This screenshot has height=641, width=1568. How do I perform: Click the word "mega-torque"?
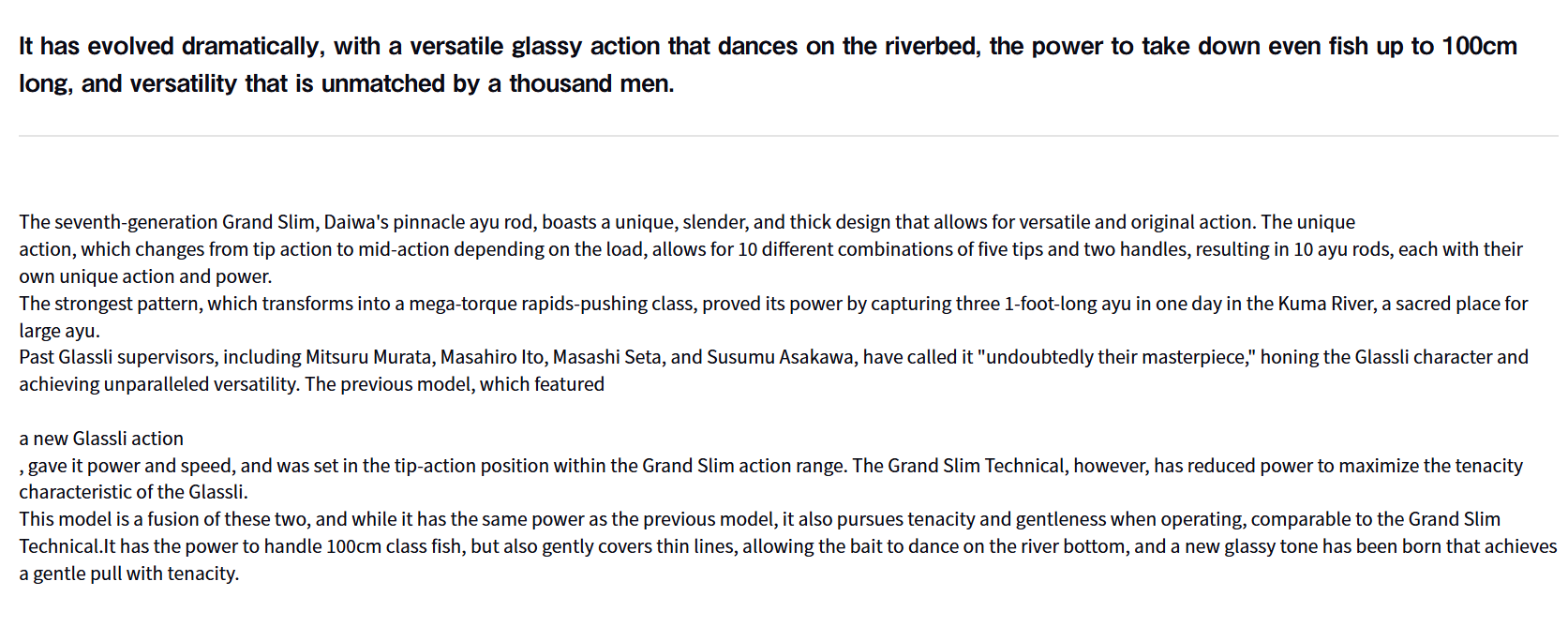[462, 304]
